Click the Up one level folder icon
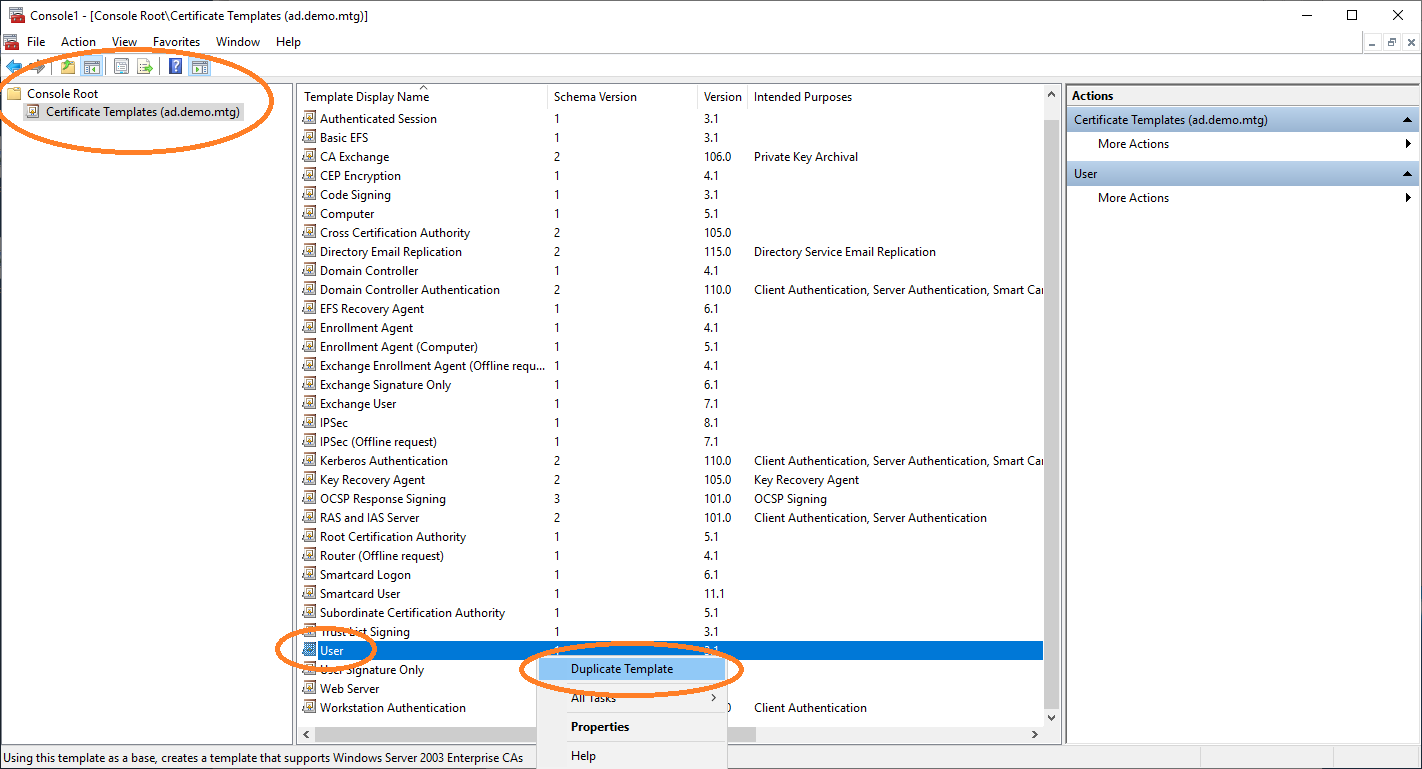 [68, 67]
